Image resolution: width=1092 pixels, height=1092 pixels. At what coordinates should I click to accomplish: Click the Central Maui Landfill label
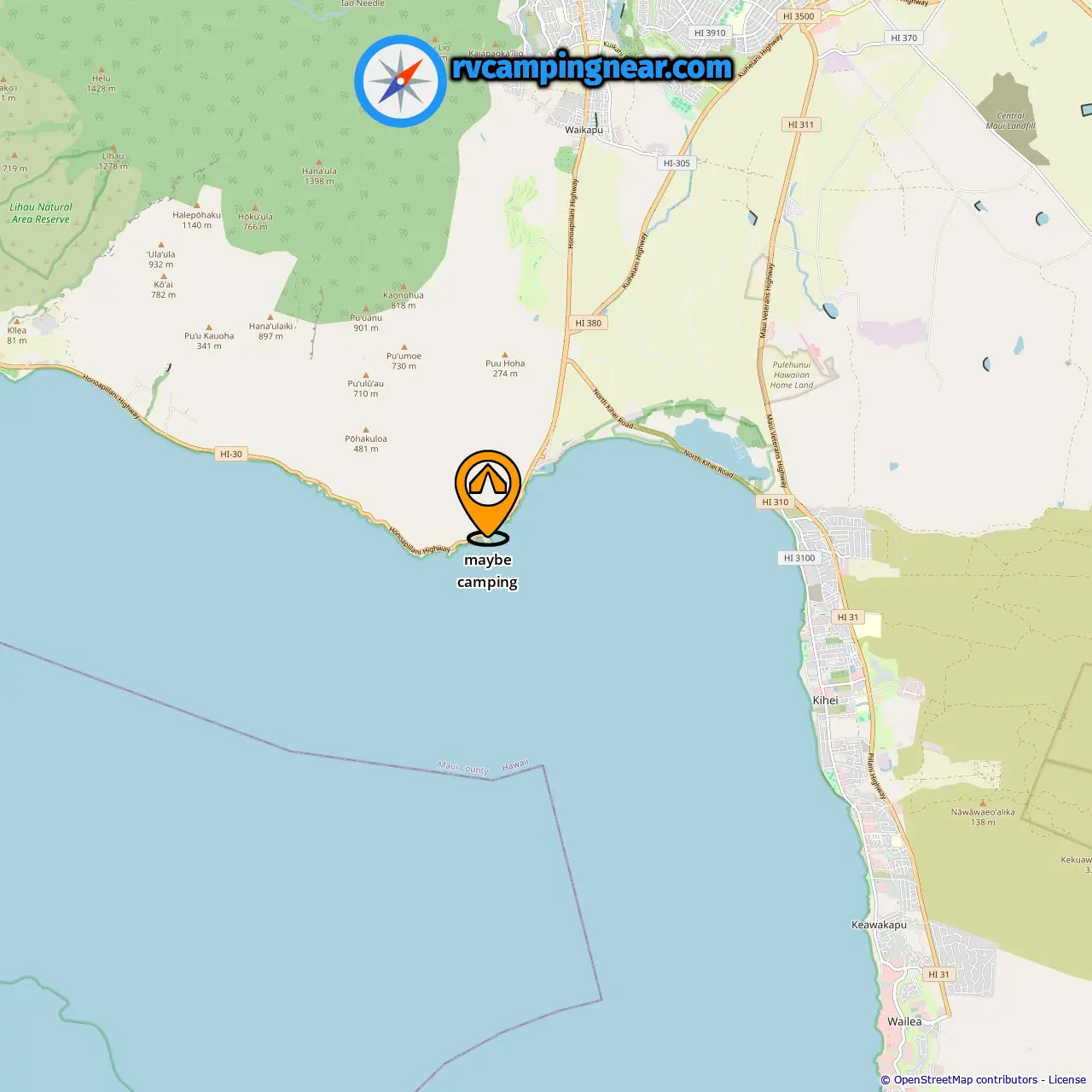point(1011,120)
